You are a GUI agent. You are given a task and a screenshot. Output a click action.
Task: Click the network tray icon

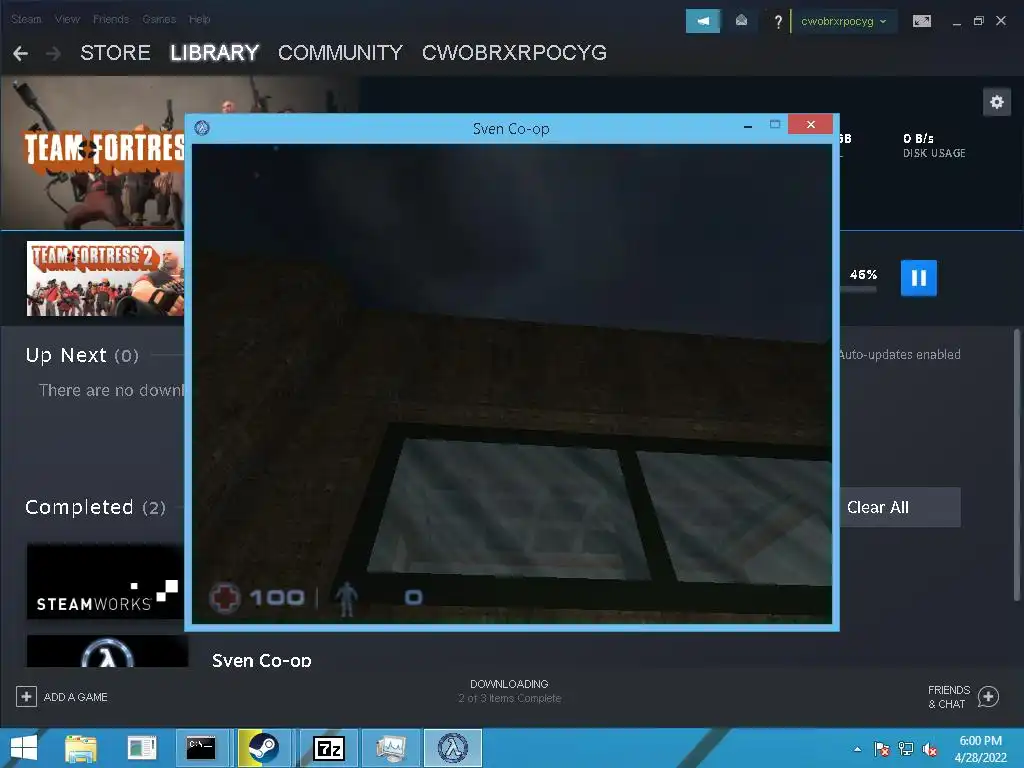[x=906, y=749]
